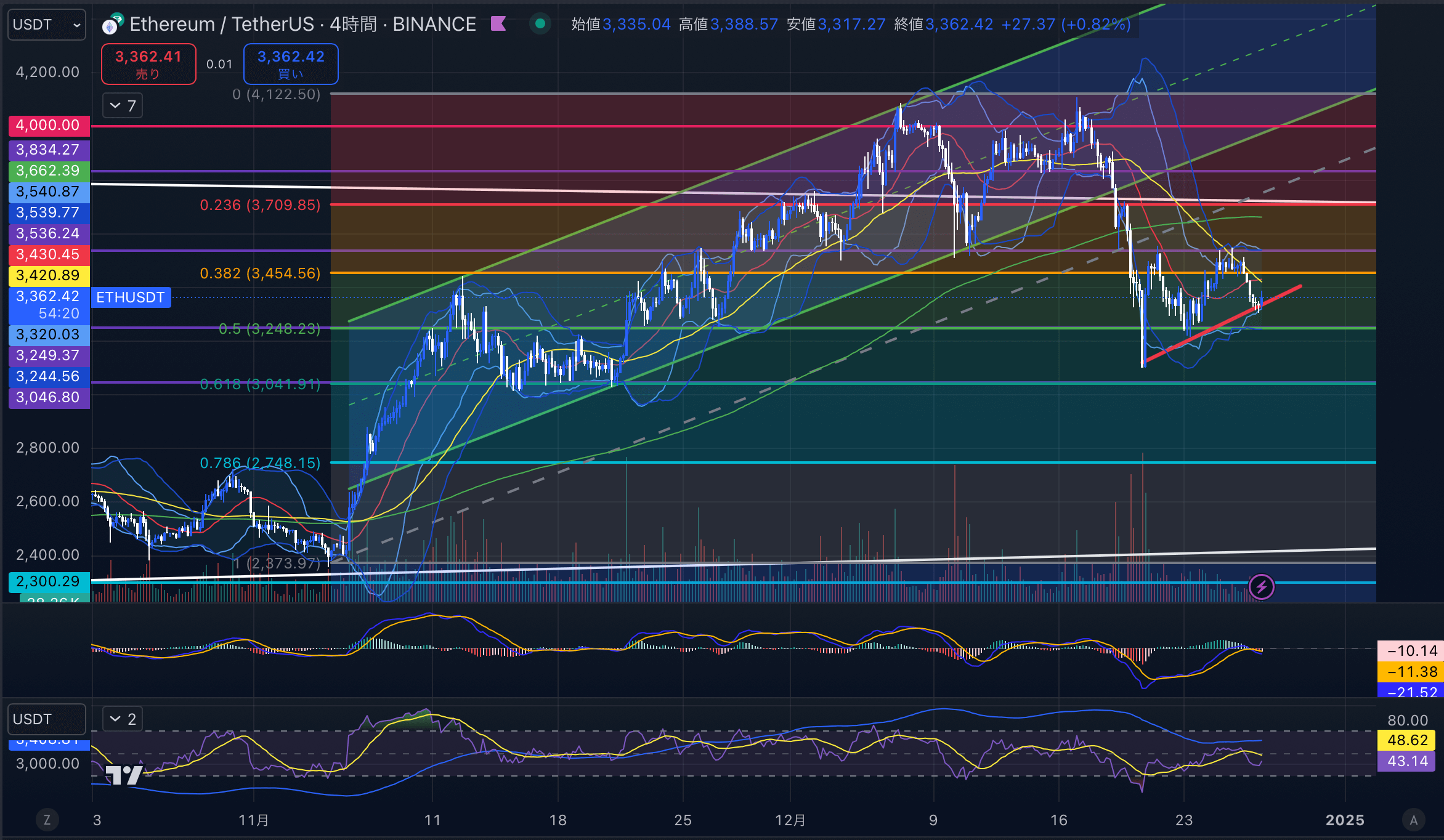The height and width of the screenshot is (840, 1444).
Task: Click the purple lightning bolt icon
Action: [1261, 586]
